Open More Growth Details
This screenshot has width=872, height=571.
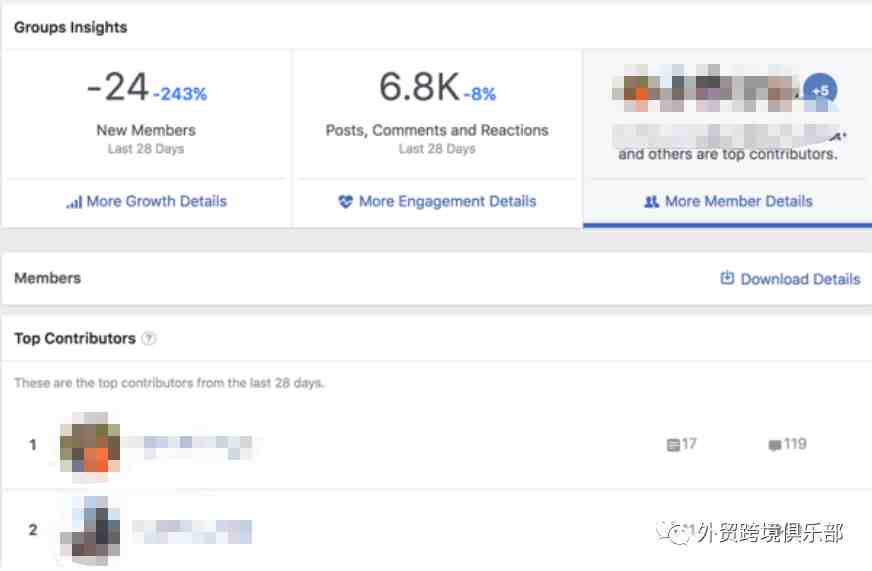pyautogui.click(x=147, y=201)
